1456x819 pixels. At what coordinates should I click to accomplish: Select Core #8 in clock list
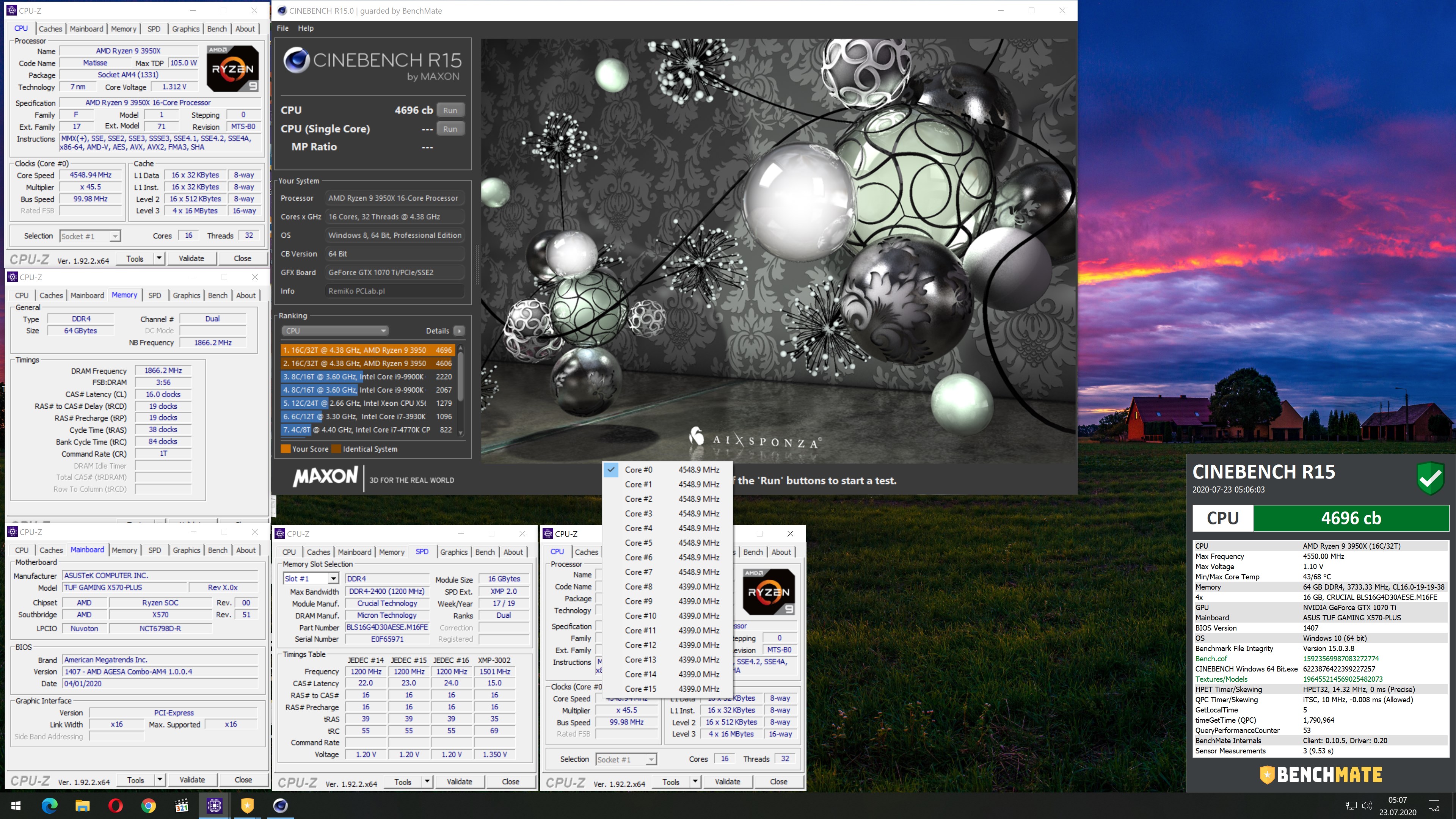click(668, 587)
